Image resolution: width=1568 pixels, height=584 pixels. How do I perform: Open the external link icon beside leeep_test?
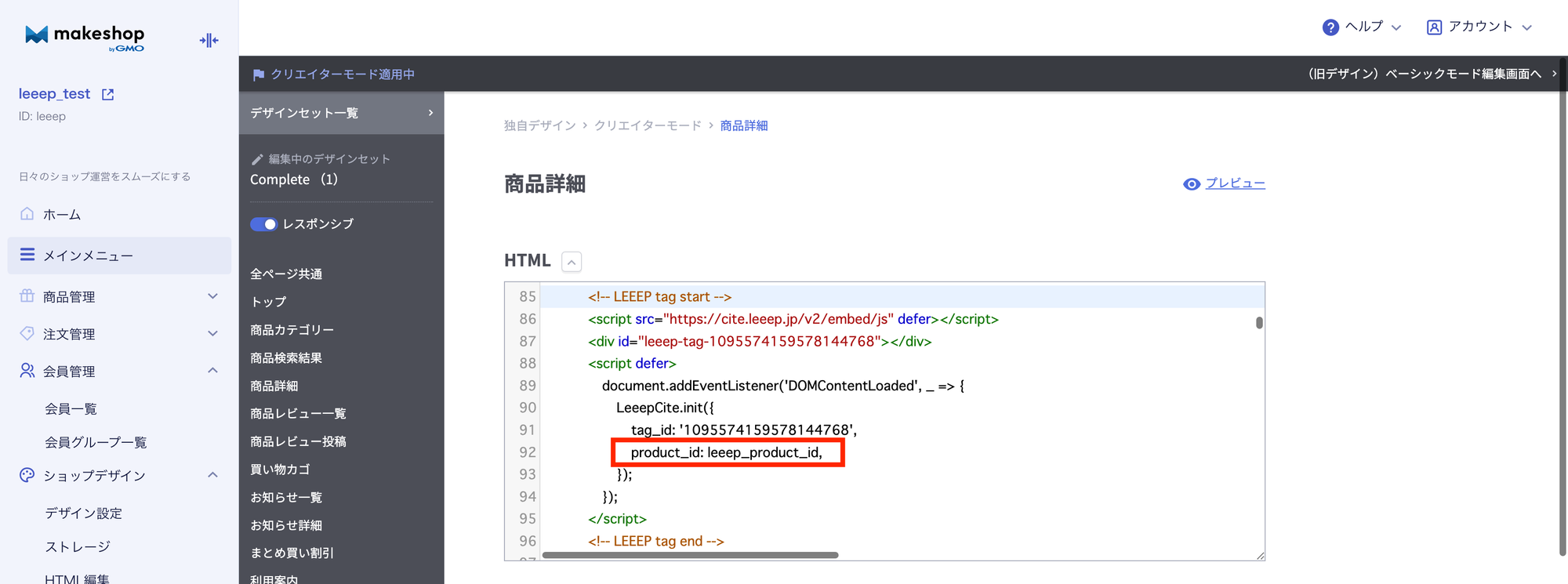108,94
